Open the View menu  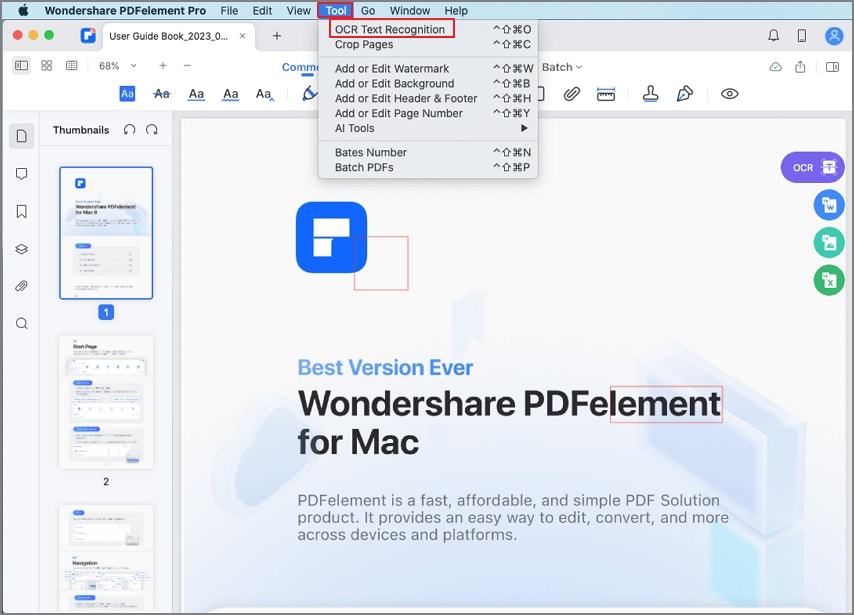(x=298, y=10)
